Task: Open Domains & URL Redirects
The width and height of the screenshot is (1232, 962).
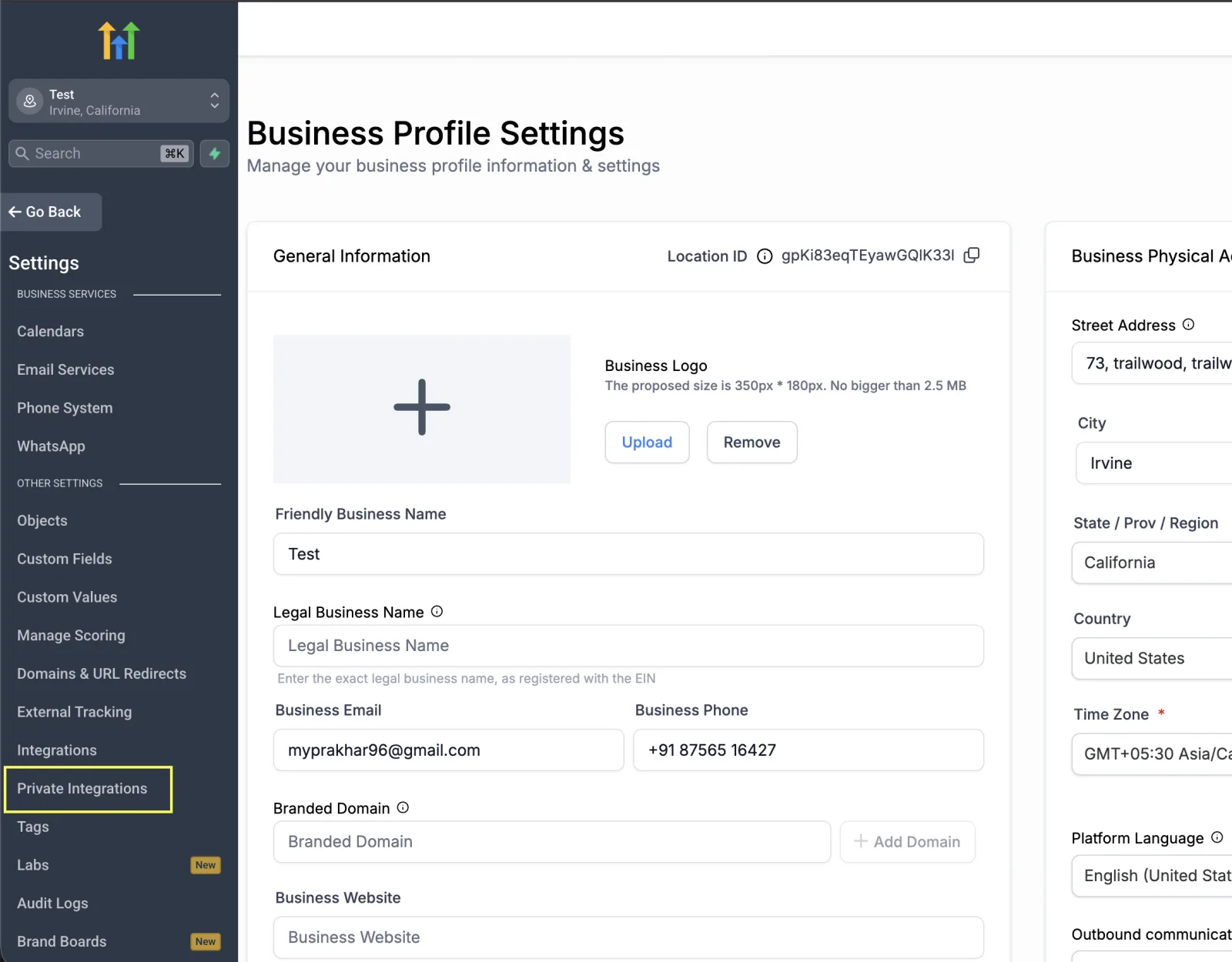Action: point(102,673)
